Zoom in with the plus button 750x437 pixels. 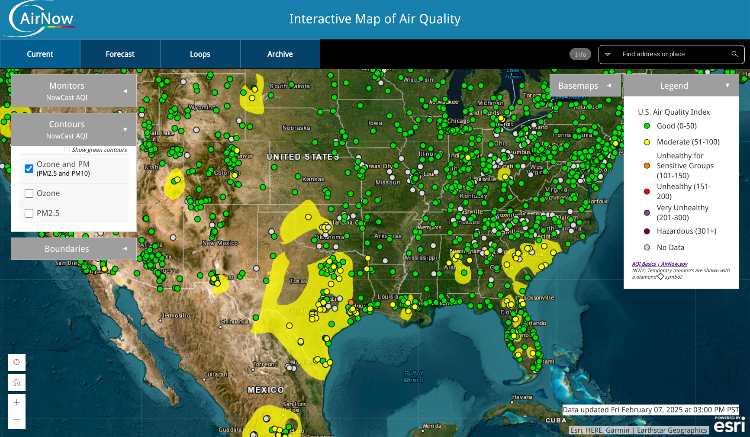(17, 403)
